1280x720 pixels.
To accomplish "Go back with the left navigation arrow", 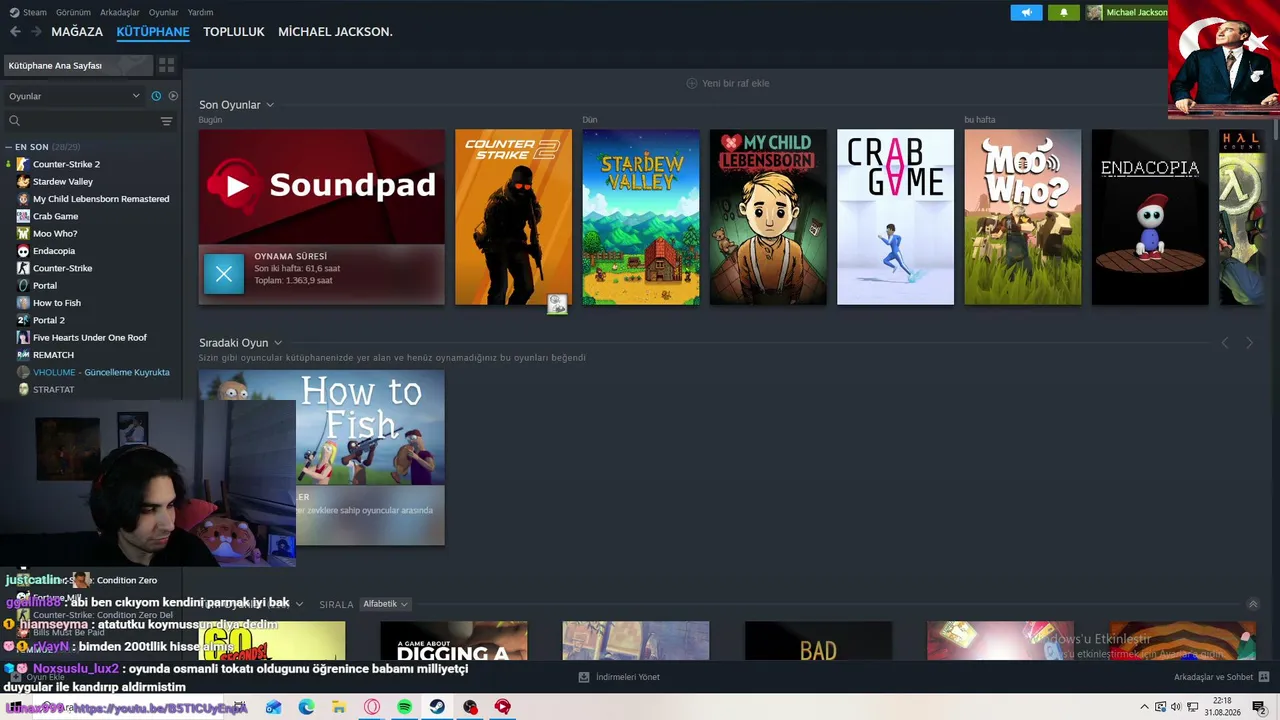I will click(15, 32).
